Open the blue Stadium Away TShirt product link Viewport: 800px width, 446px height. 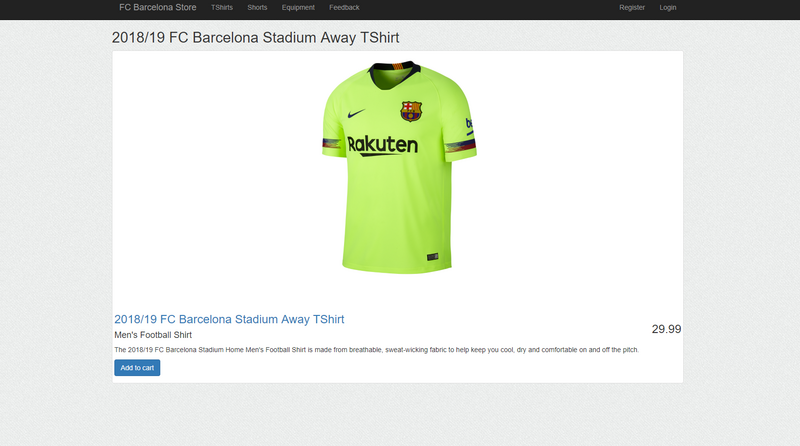229,319
